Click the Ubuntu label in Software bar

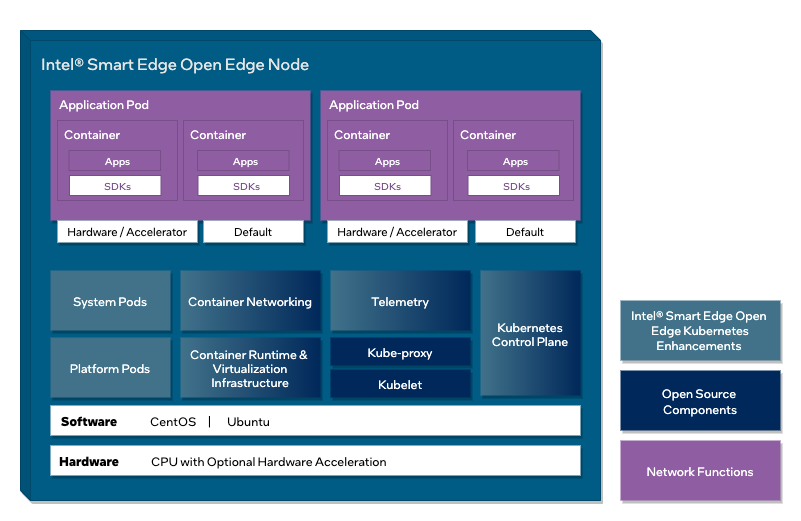point(248,422)
